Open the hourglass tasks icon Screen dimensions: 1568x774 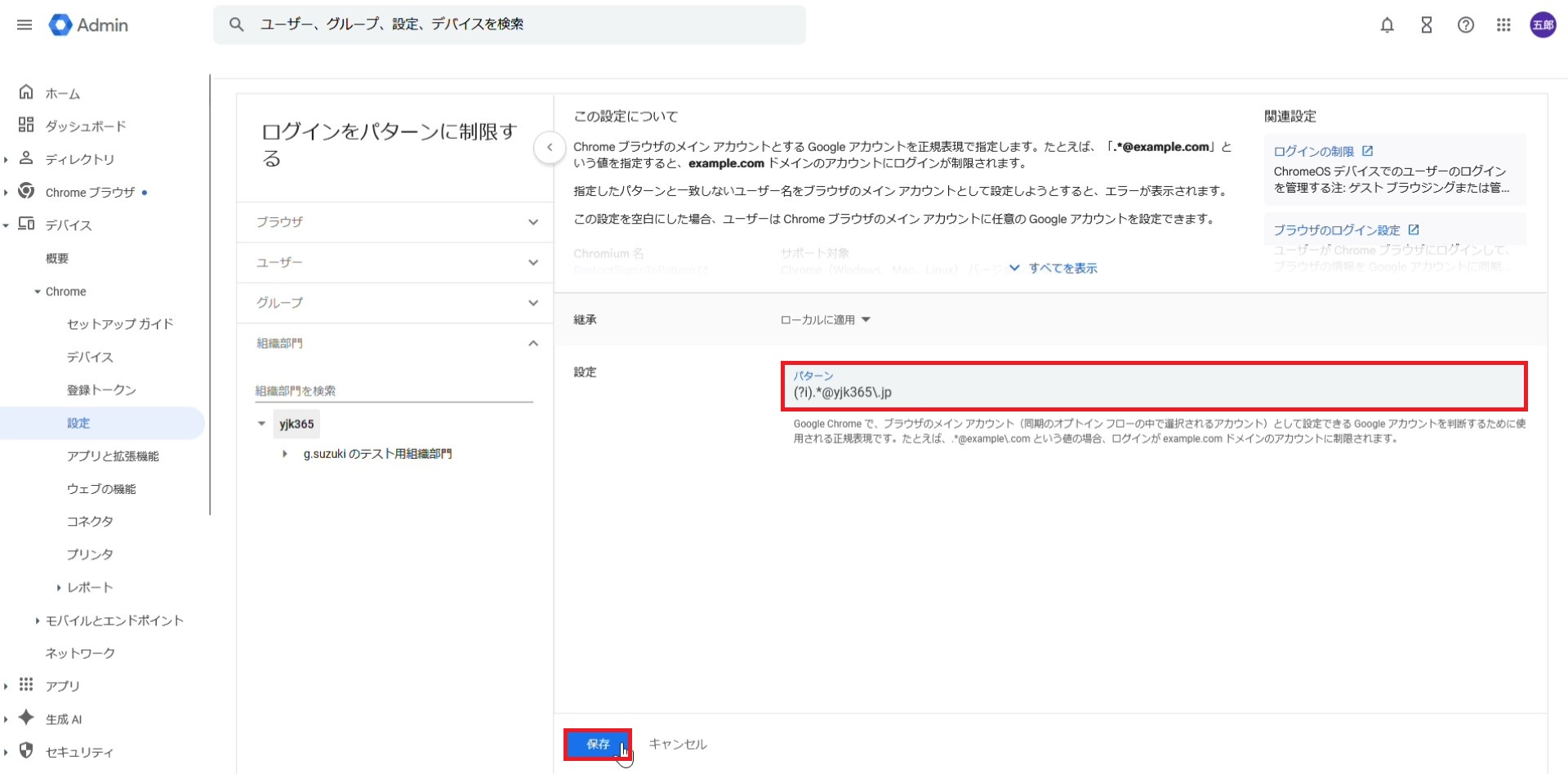point(1426,25)
